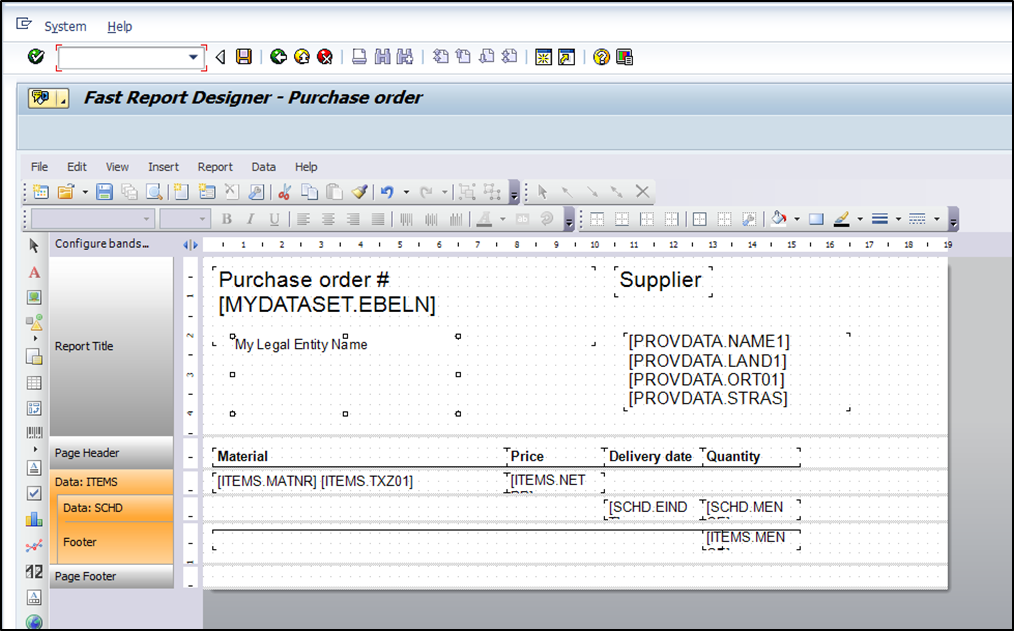Expand the line color dropdown arrow
Viewport: 1014px width, 631px height.
(860, 219)
